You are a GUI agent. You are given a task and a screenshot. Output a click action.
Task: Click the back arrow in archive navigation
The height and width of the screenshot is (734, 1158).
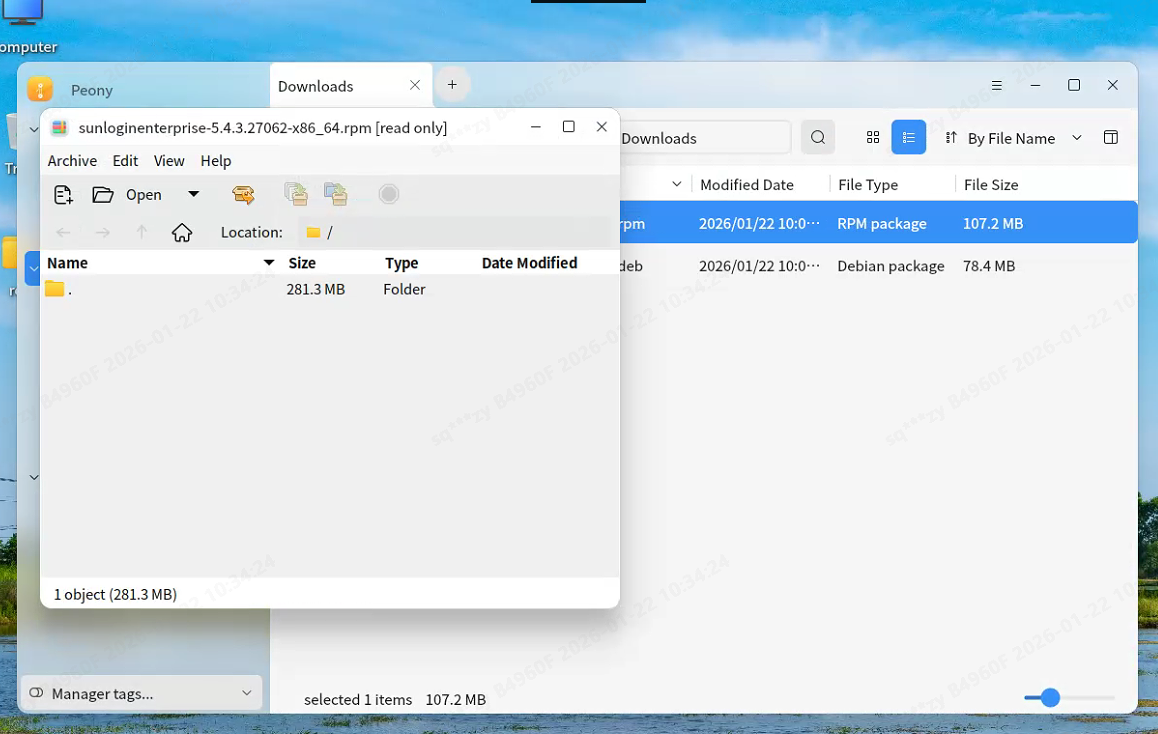62,232
